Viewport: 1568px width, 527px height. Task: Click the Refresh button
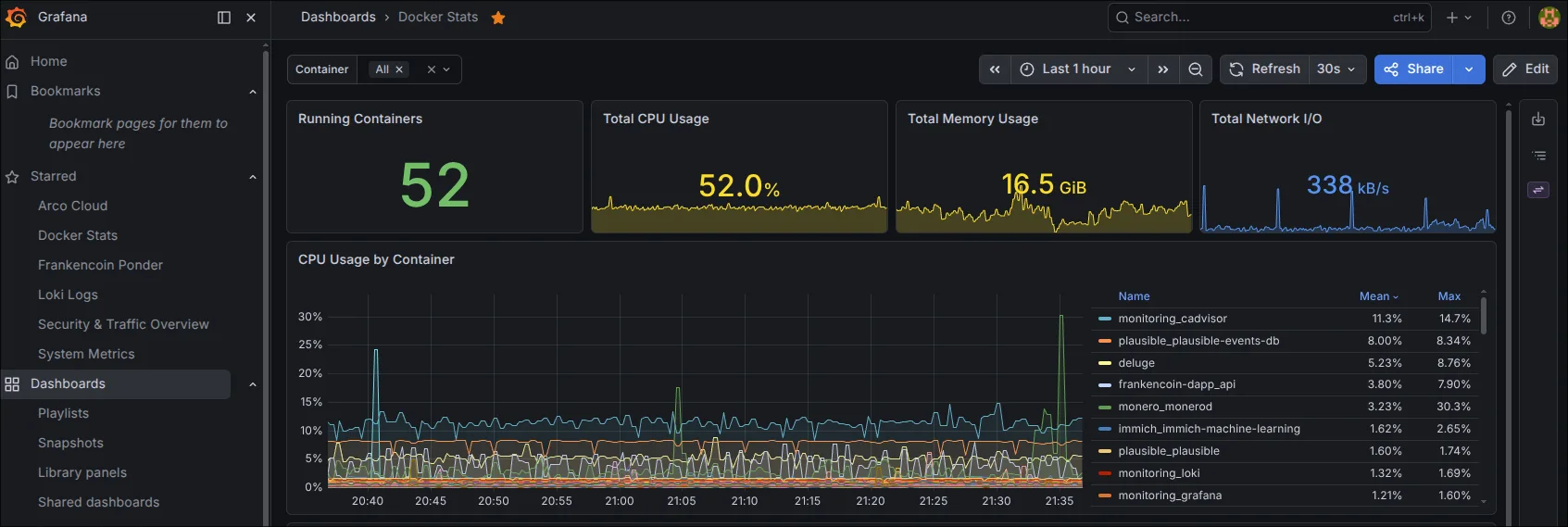click(x=1264, y=69)
